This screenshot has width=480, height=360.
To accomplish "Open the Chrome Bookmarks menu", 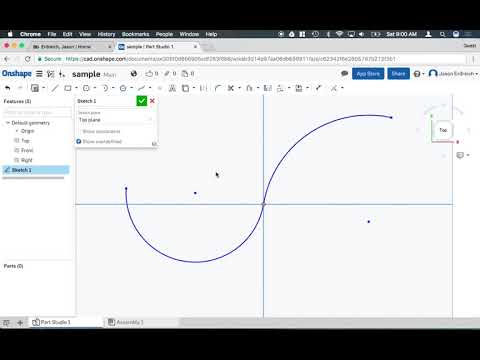I will click(x=135, y=34).
